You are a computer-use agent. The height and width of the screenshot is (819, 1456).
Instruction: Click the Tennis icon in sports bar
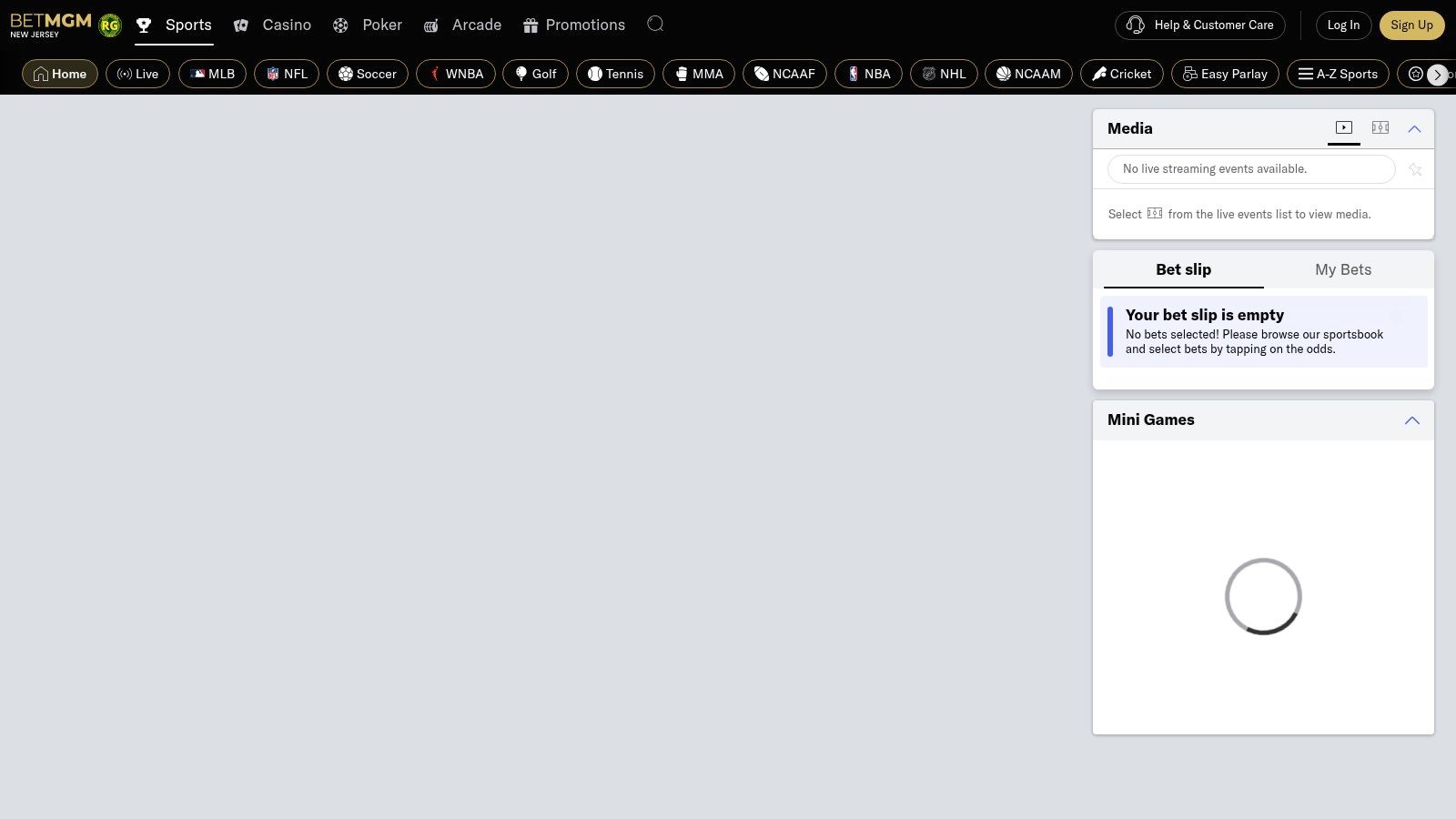click(x=596, y=74)
